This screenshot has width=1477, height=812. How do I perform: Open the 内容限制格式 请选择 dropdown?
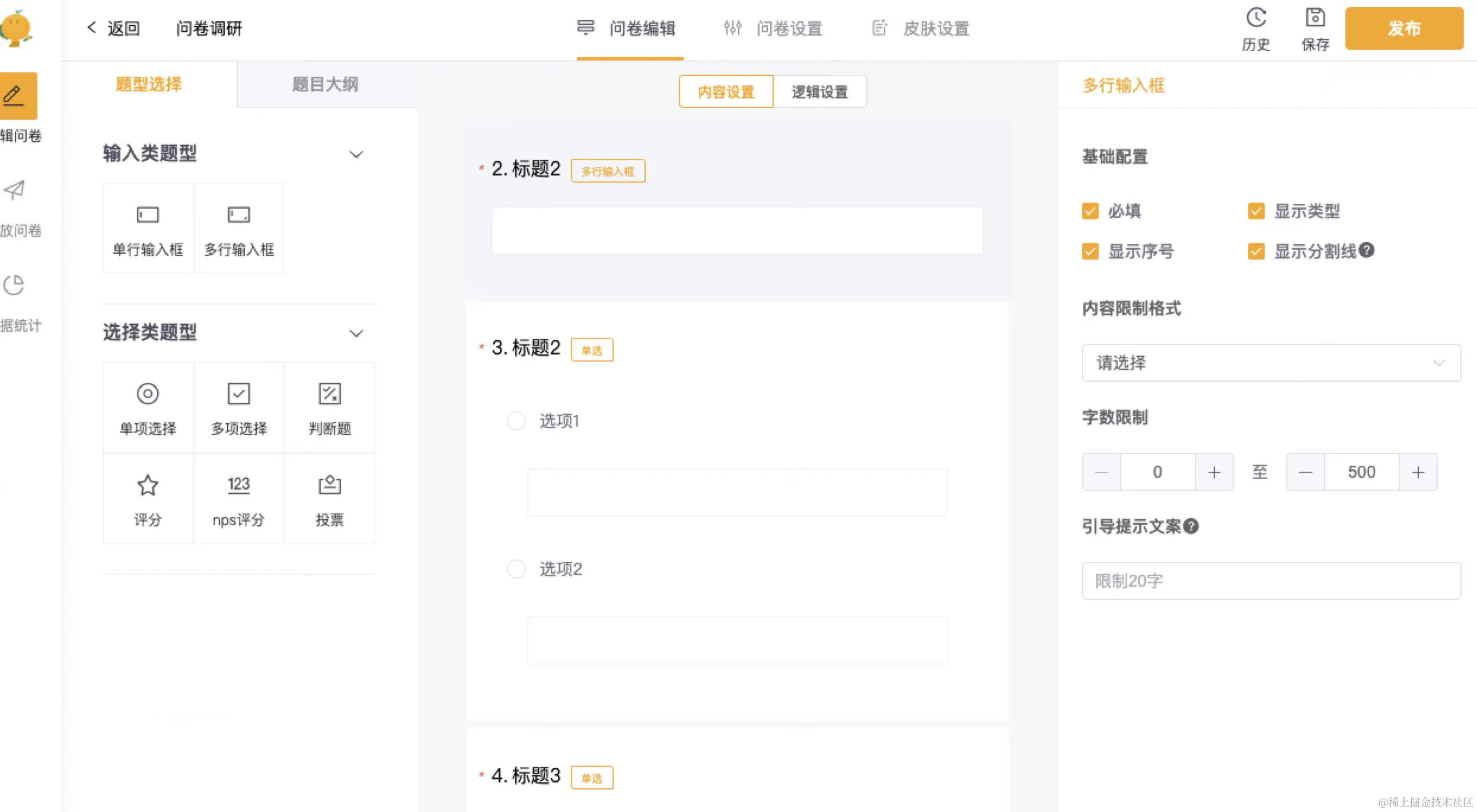[1271, 363]
